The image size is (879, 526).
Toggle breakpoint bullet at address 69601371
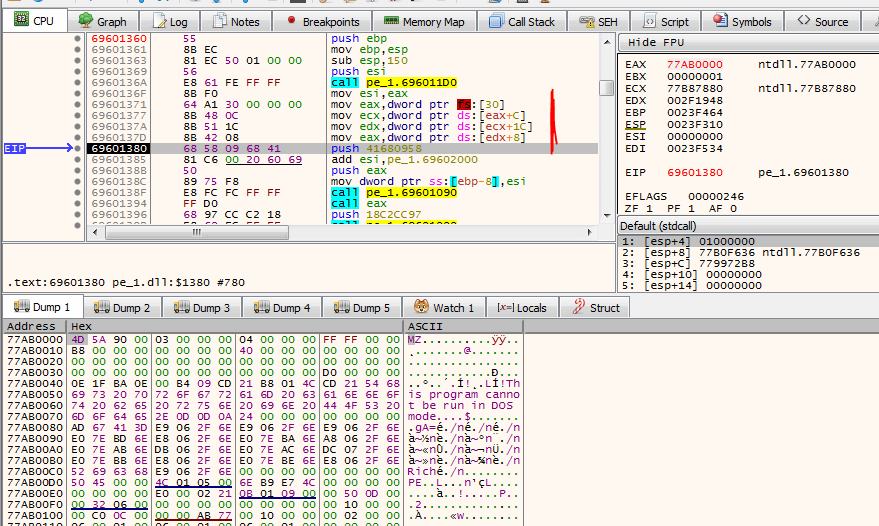77,104
